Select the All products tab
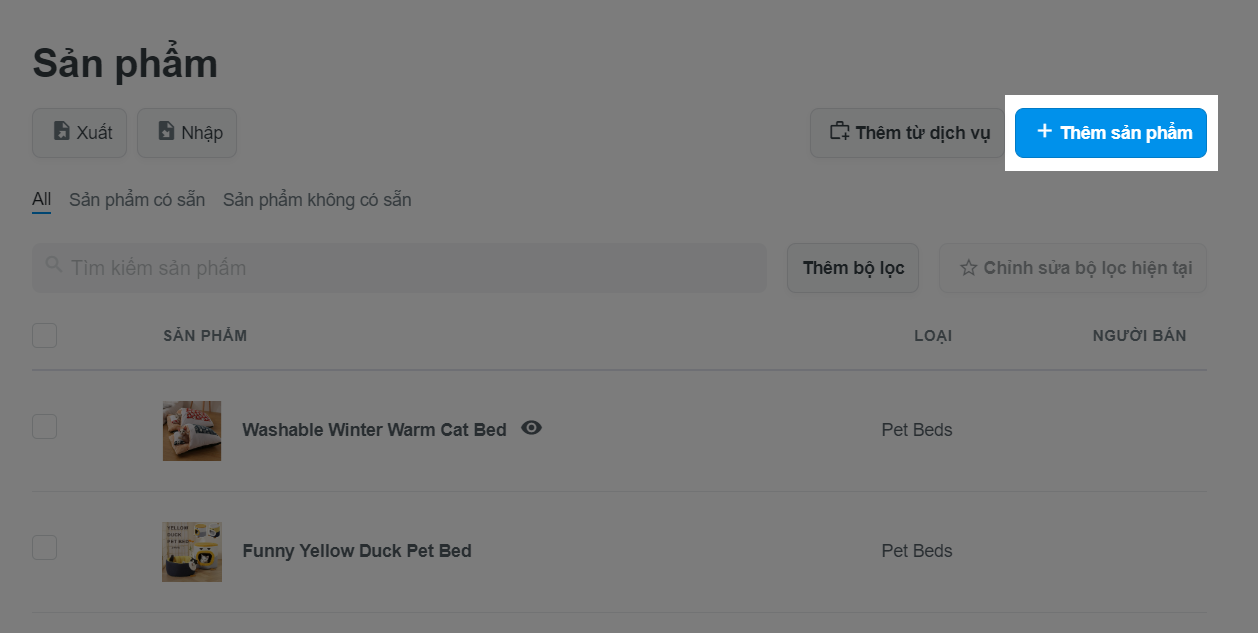The height and width of the screenshot is (633, 1258). point(41,199)
